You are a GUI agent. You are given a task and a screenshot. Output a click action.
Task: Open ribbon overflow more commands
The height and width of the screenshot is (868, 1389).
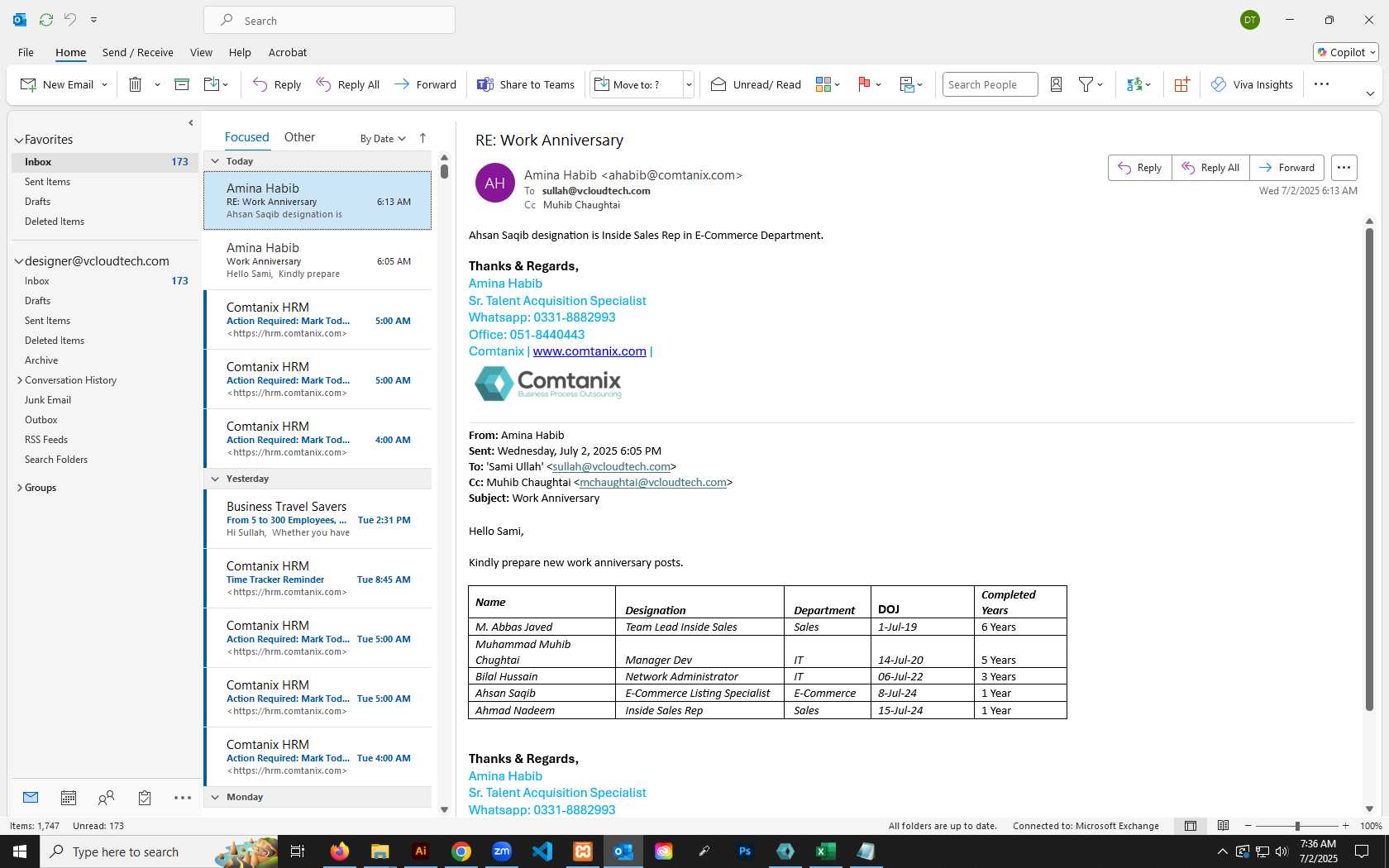1321,84
